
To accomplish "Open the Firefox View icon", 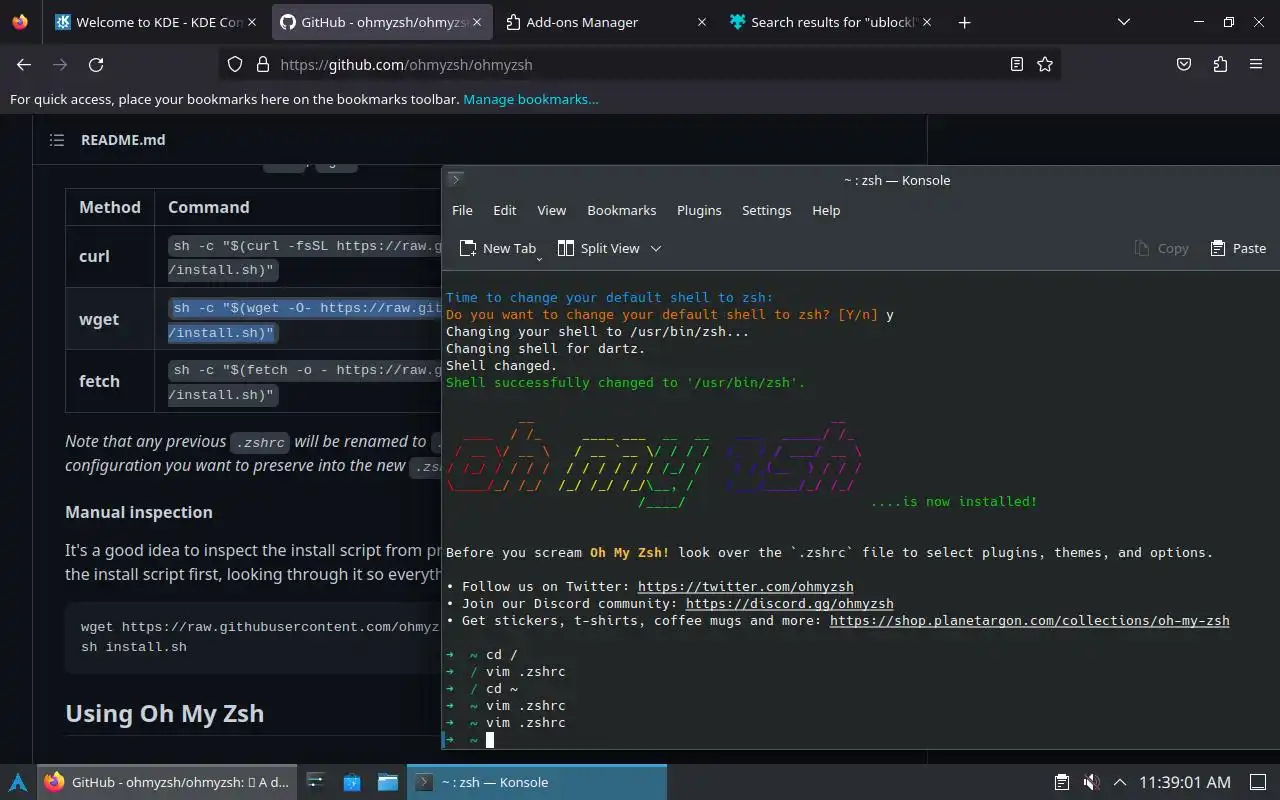I will click(x=20, y=22).
